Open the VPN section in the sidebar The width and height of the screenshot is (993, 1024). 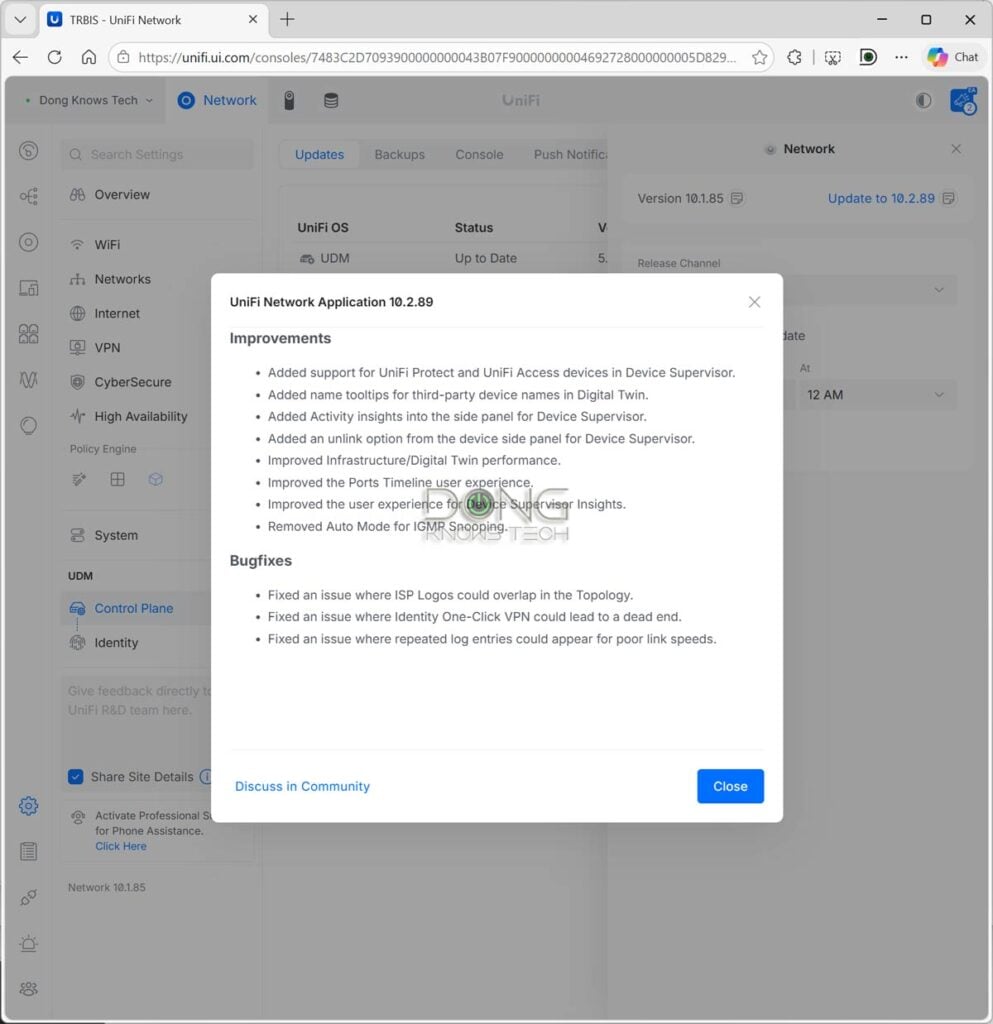coord(111,347)
